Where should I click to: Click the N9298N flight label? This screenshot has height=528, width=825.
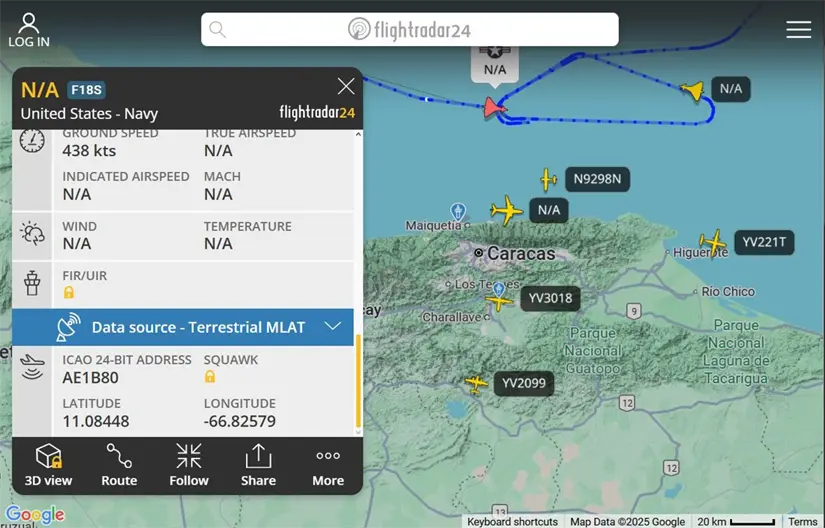pyautogui.click(x=597, y=179)
